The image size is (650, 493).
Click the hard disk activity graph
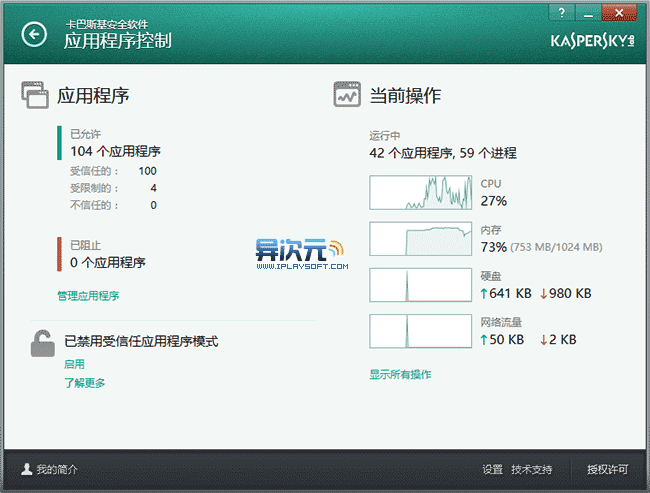(x=420, y=285)
